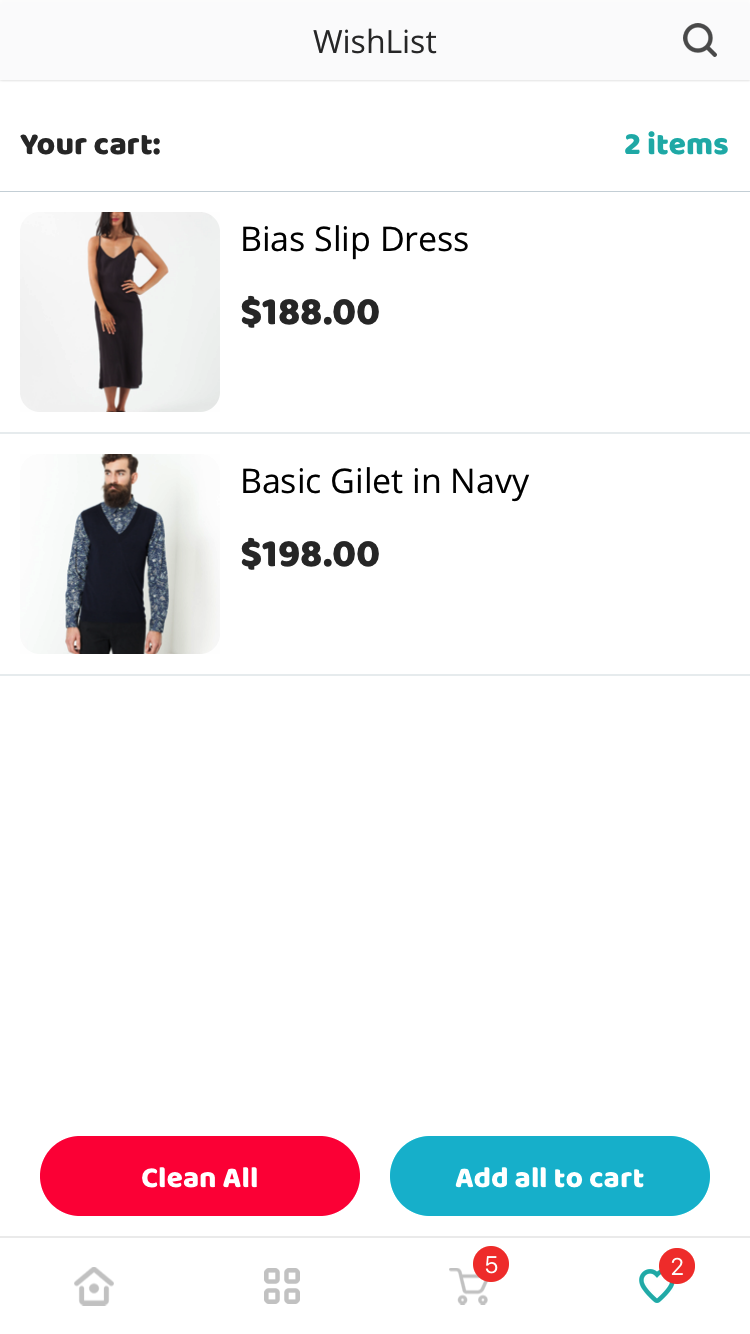750x1334 pixels.
Task: Open the Bias Slip Dress photo
Action: point(120,312)
